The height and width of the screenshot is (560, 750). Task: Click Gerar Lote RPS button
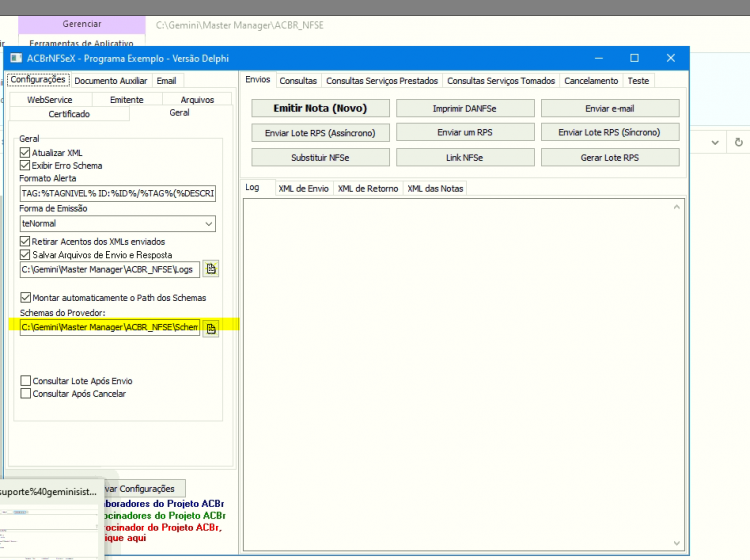pyautogui.click(x=610, y=157)
